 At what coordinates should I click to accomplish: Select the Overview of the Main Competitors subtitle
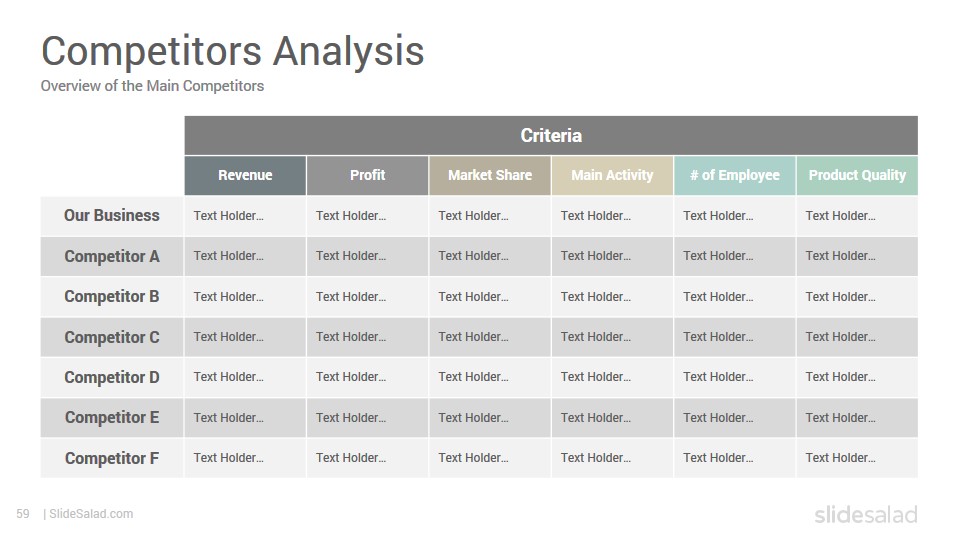tap(152, 86)
